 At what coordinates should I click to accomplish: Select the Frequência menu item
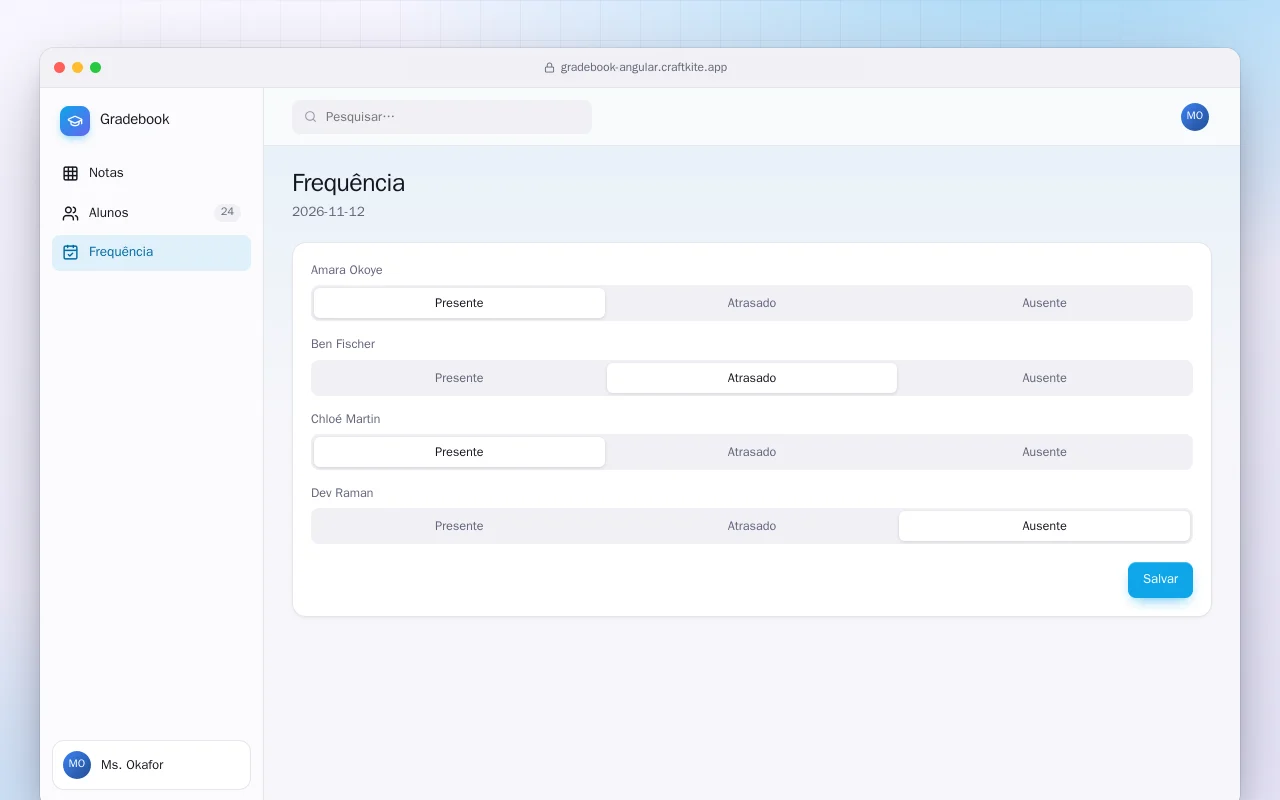[151, 253]
